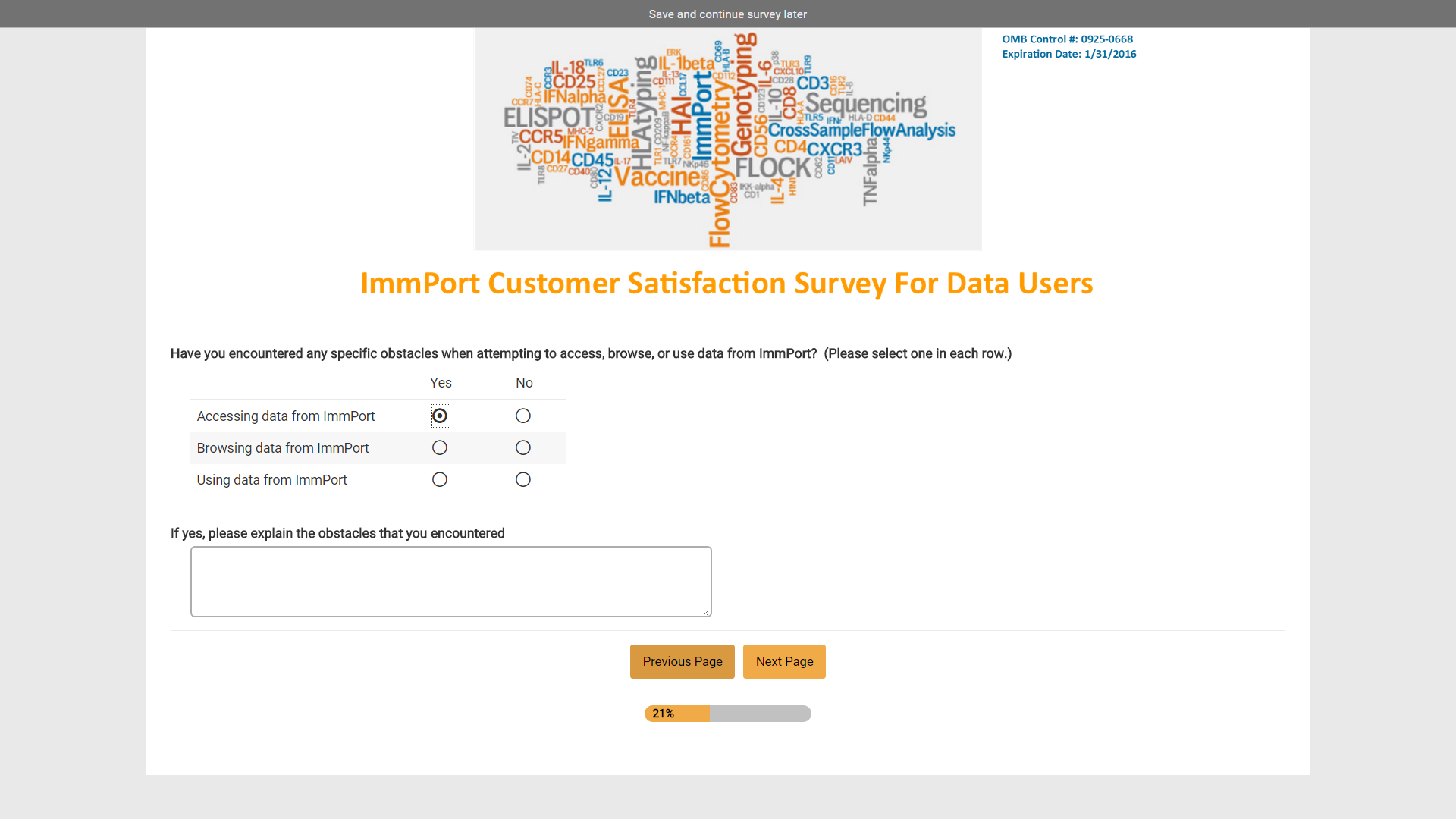
Task: Select No for Accessing data from ImmPort
Action: tap(523, 416)
